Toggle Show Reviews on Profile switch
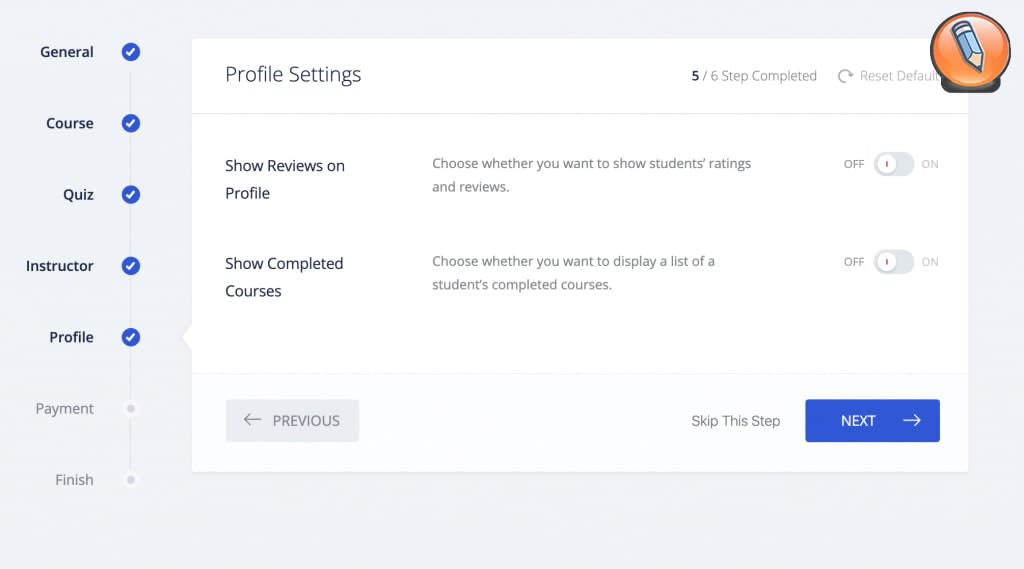The image size is (1024, 569). 893,164
